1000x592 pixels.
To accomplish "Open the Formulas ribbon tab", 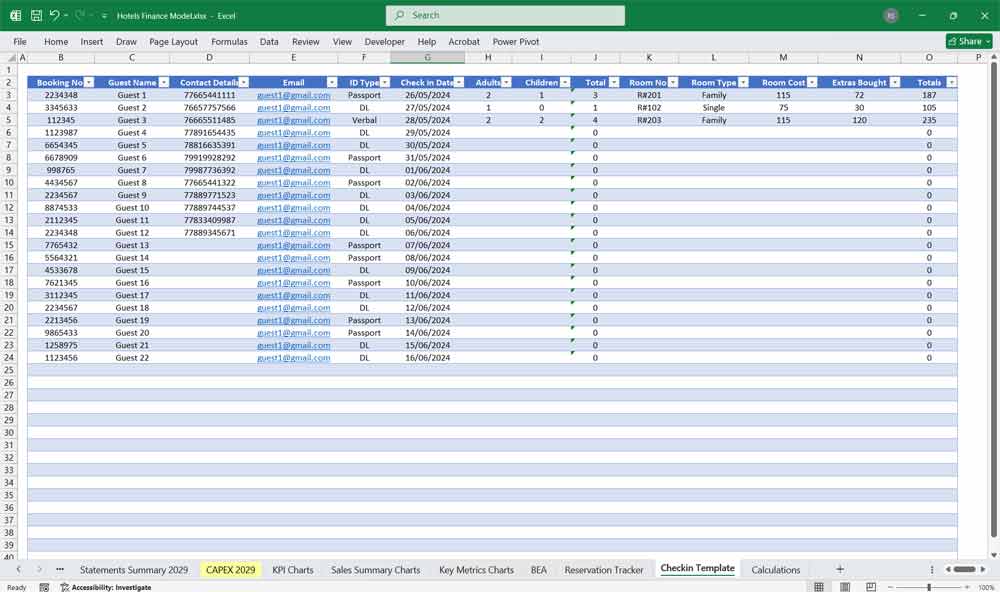I will 229,42.
